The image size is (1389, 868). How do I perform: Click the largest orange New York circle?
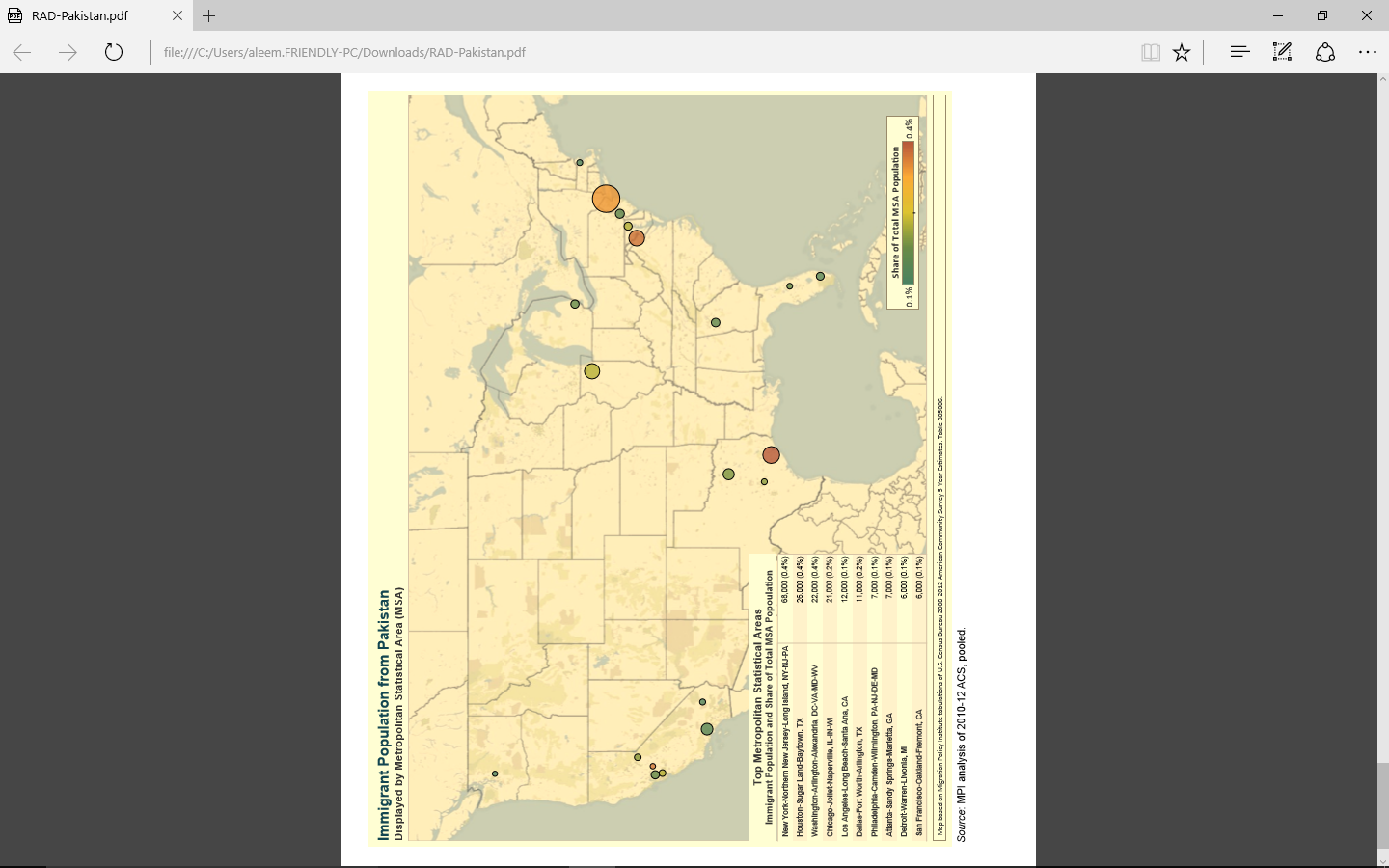[606, 199]
